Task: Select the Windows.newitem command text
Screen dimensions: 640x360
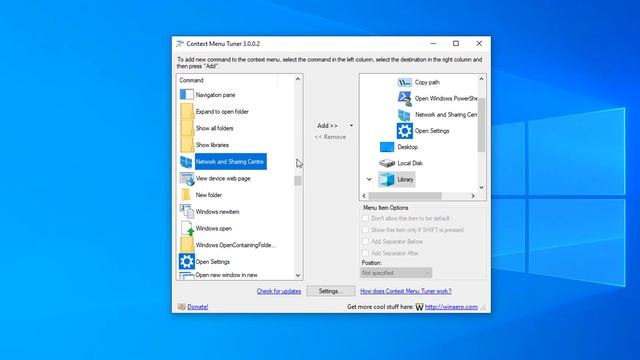Action: coord(218,211)
